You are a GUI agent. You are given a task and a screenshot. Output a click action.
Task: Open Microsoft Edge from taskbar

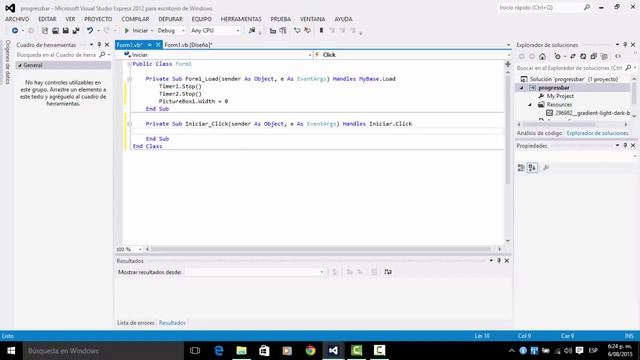tap(218, 351)
